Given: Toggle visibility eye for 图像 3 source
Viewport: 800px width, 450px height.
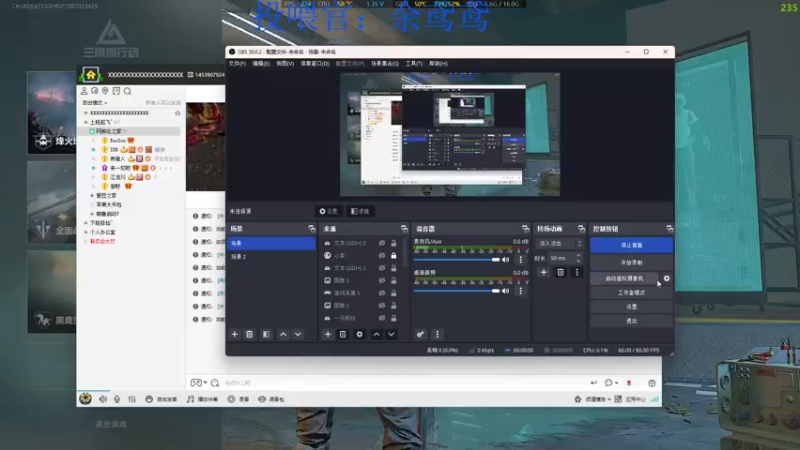Looking at the screenshot, I should [x=382, y=281].
